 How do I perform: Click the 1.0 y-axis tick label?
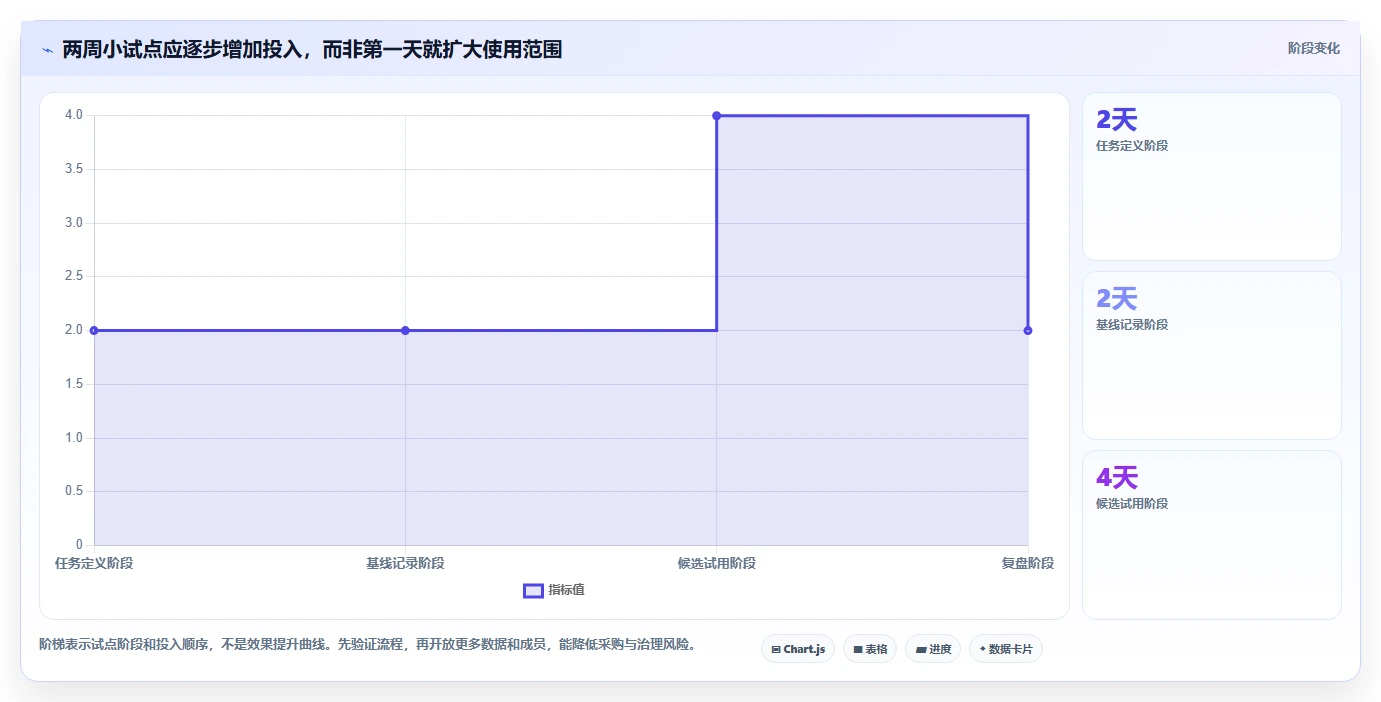click(74, 438)
